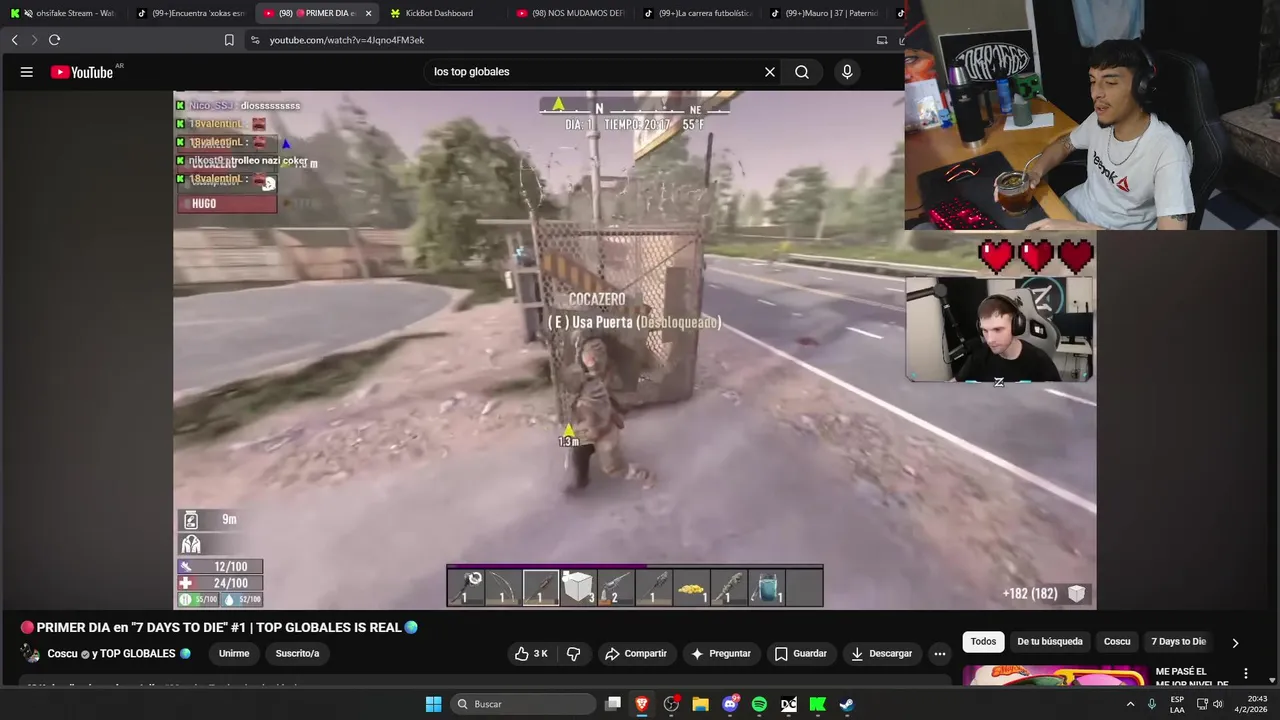Click the search box containing 'los top globales'

594,72
